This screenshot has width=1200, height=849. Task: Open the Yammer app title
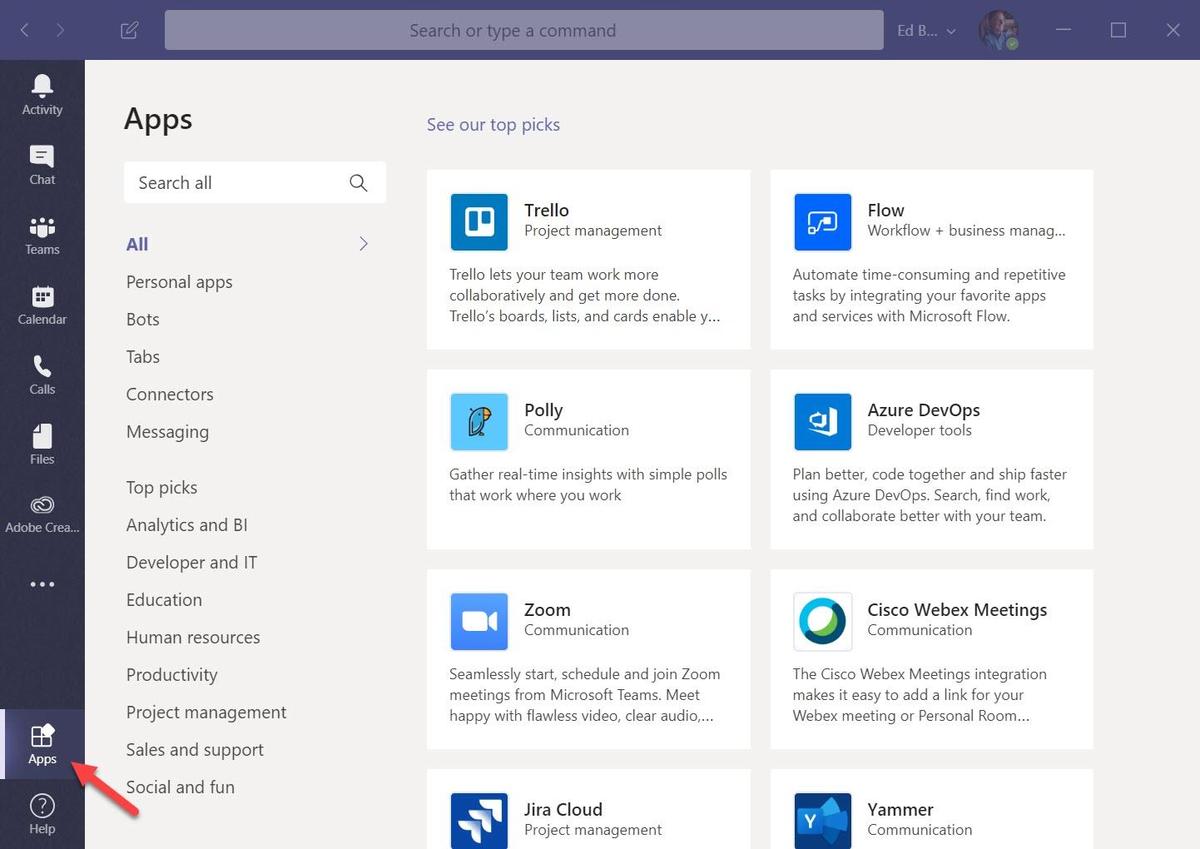(900, 810)
